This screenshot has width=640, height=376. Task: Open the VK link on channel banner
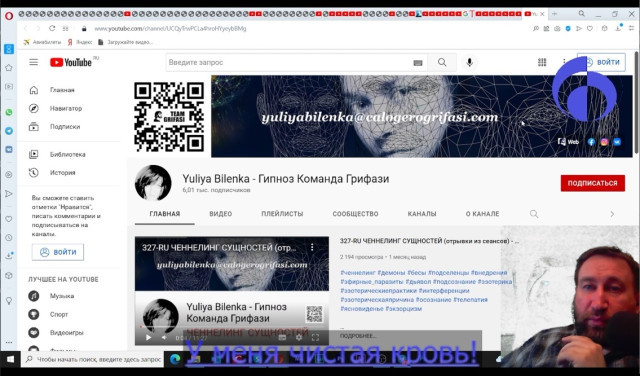coord(617,142)
